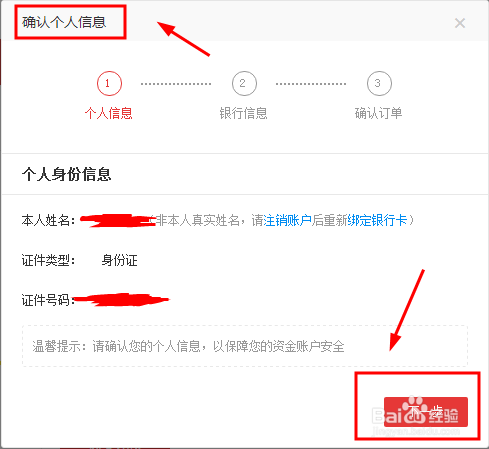The width and height of the screenshot is (489, 449).
Task: Select the step 1 circle icon
Action: (x=109, y=83)
